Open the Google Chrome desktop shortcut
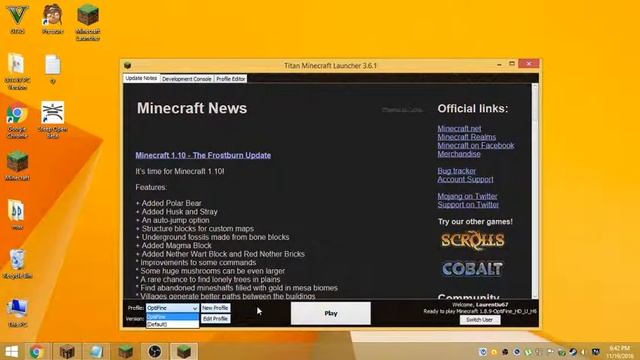640x360 pixels. point(17,121)
